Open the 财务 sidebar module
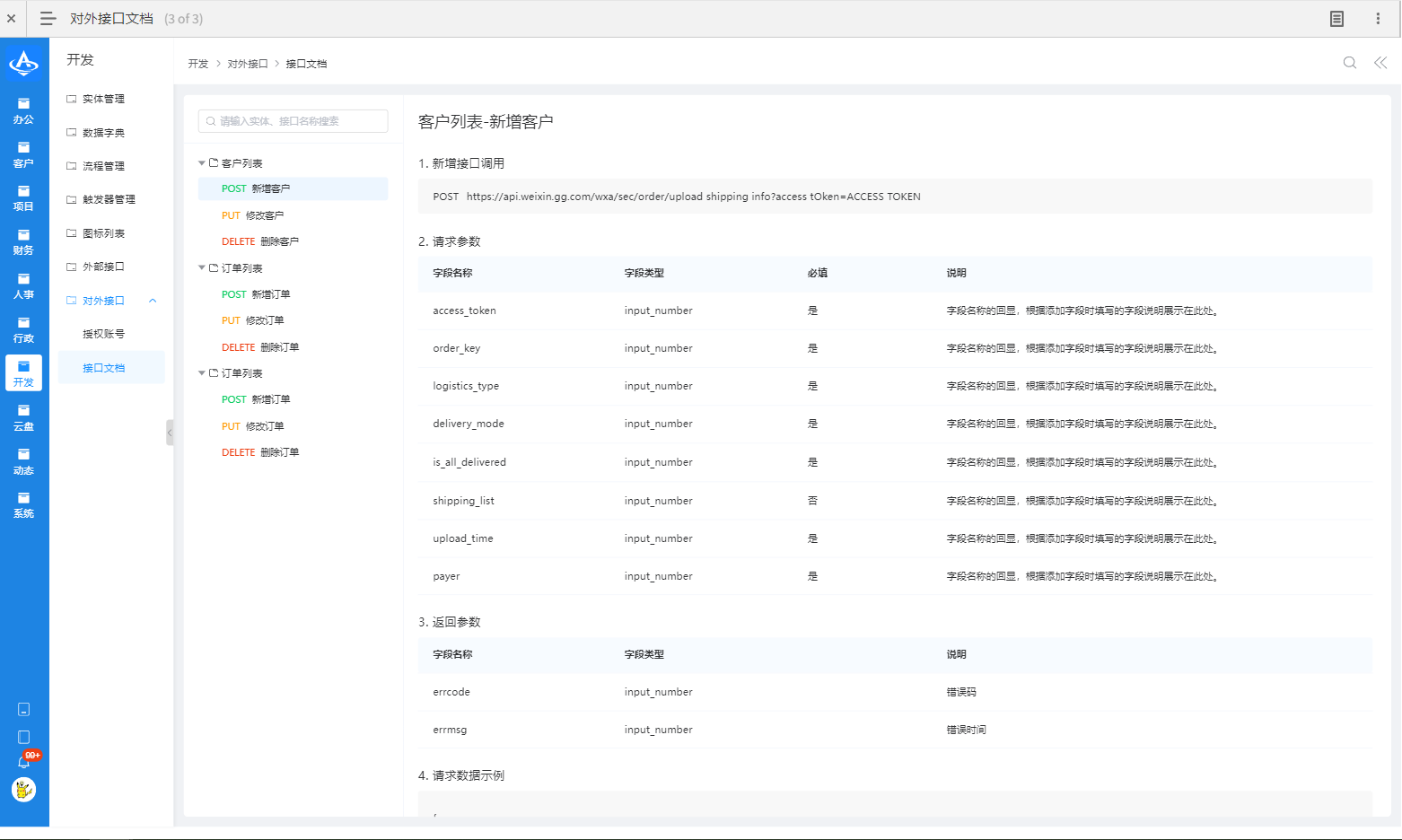Screen dimensions: 1402x840 coord(23,241)
